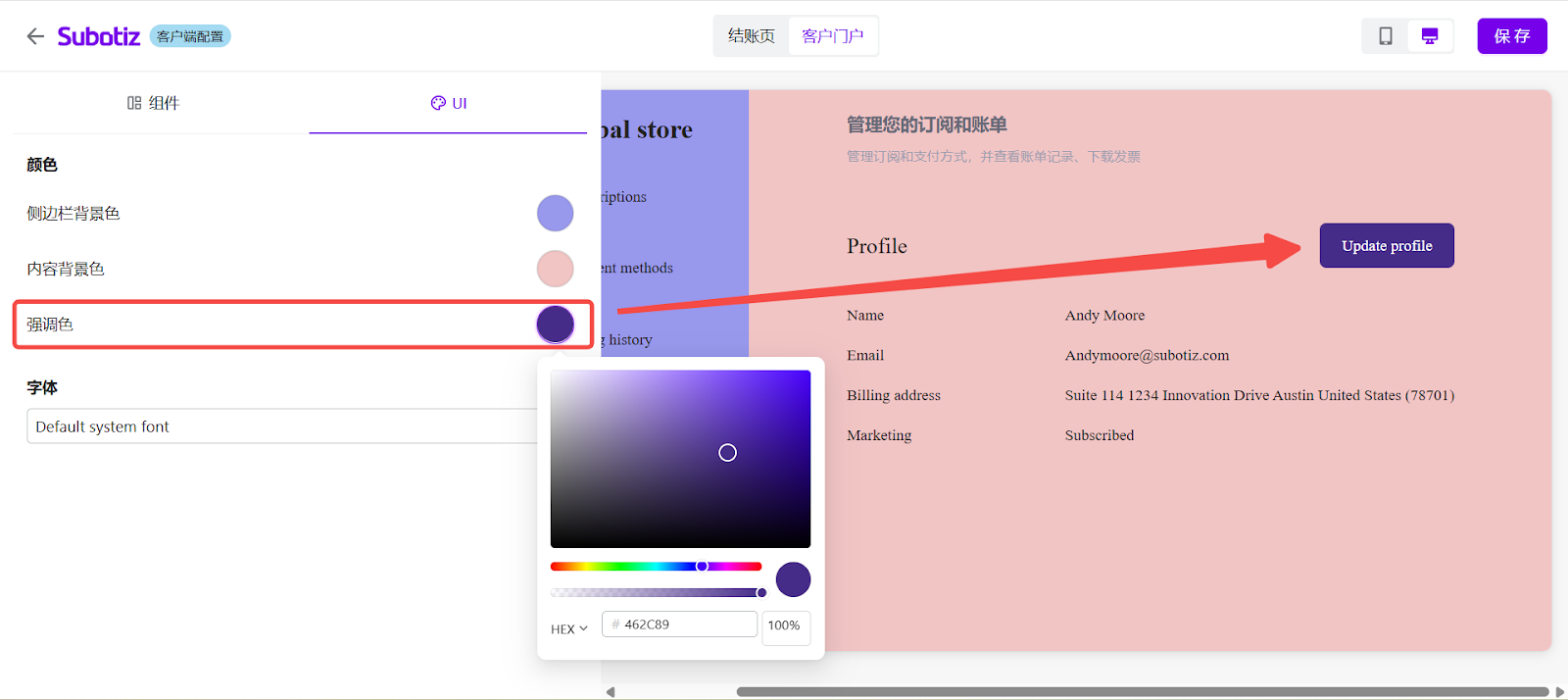The height and width of the screenshot is (700, 1568).
Task: Open sidebar background color swatch
Action: coord(555,213)
